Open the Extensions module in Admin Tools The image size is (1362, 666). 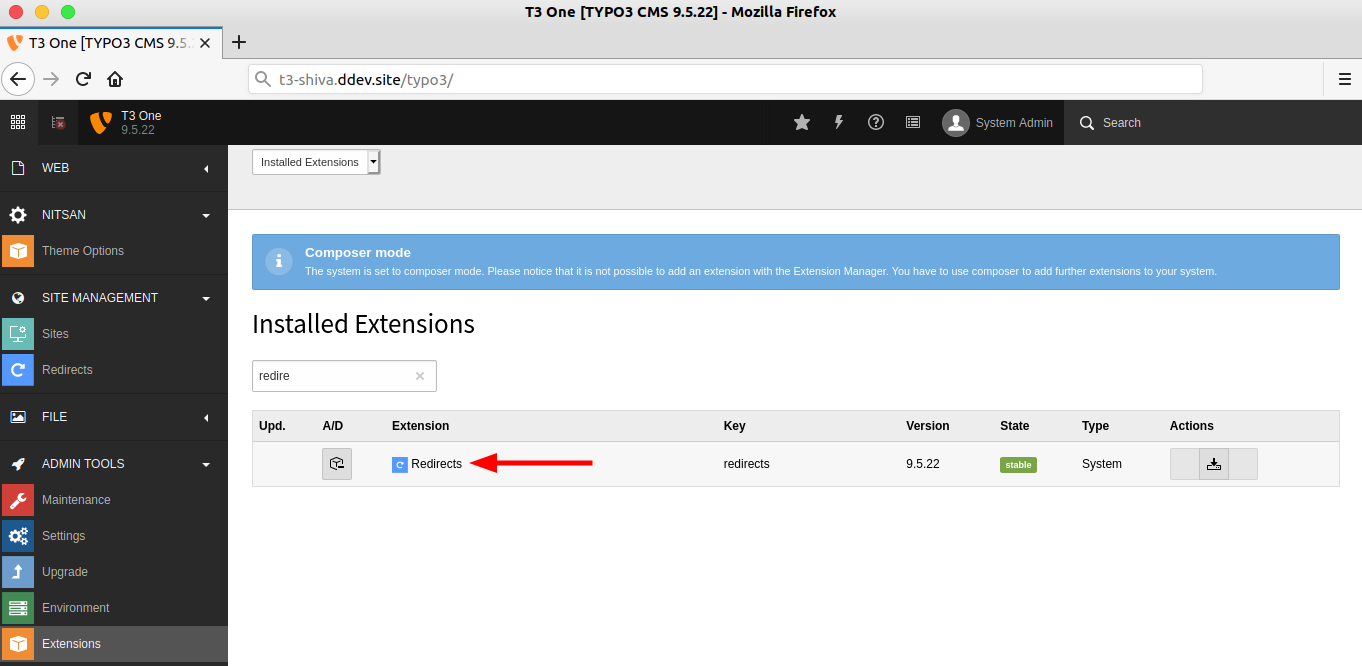(71, 643)
